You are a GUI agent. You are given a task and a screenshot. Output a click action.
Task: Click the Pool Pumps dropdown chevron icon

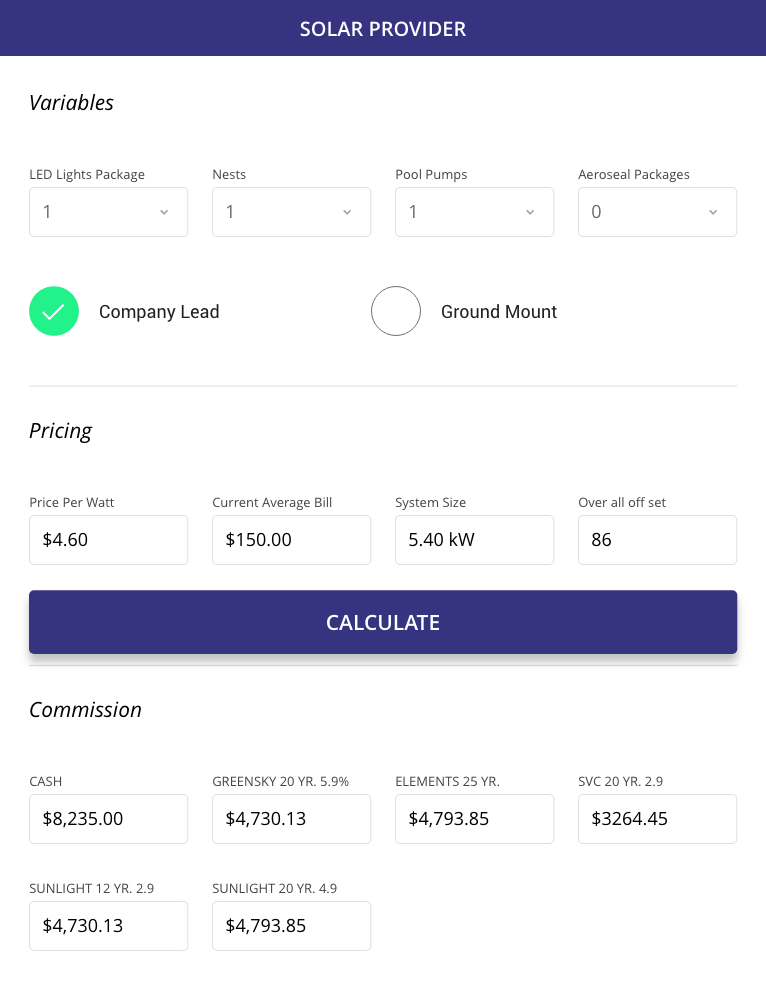(530, 212)
